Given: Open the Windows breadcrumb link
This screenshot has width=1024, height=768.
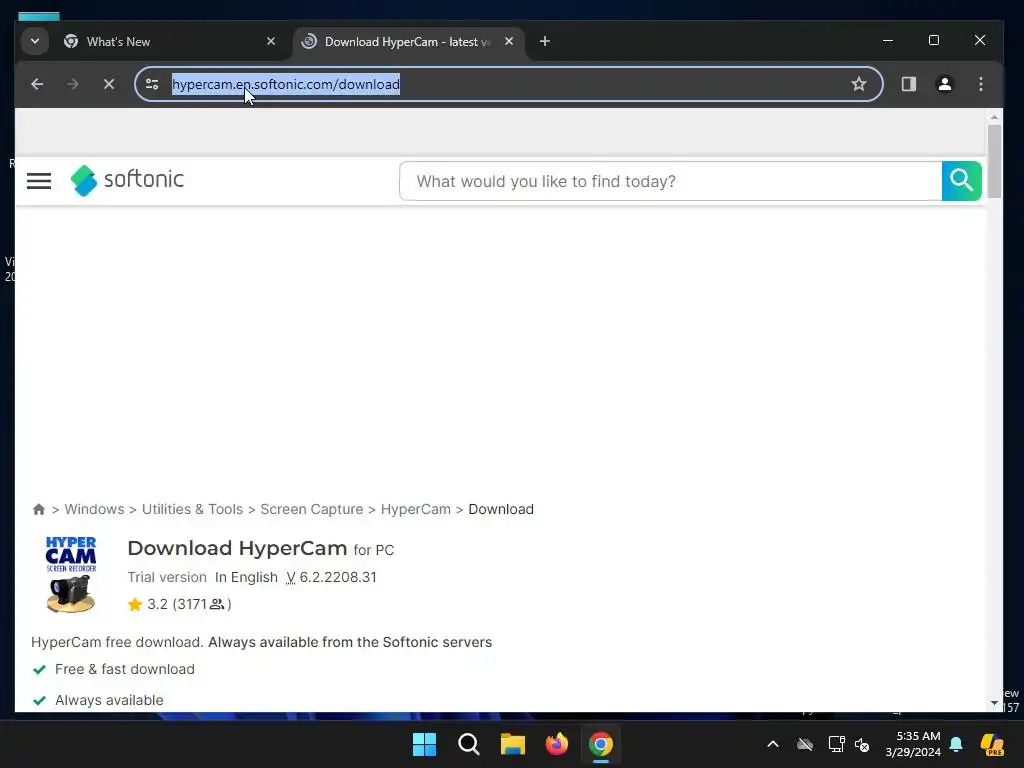Looking at the screenshot, I should click(94, 509).
